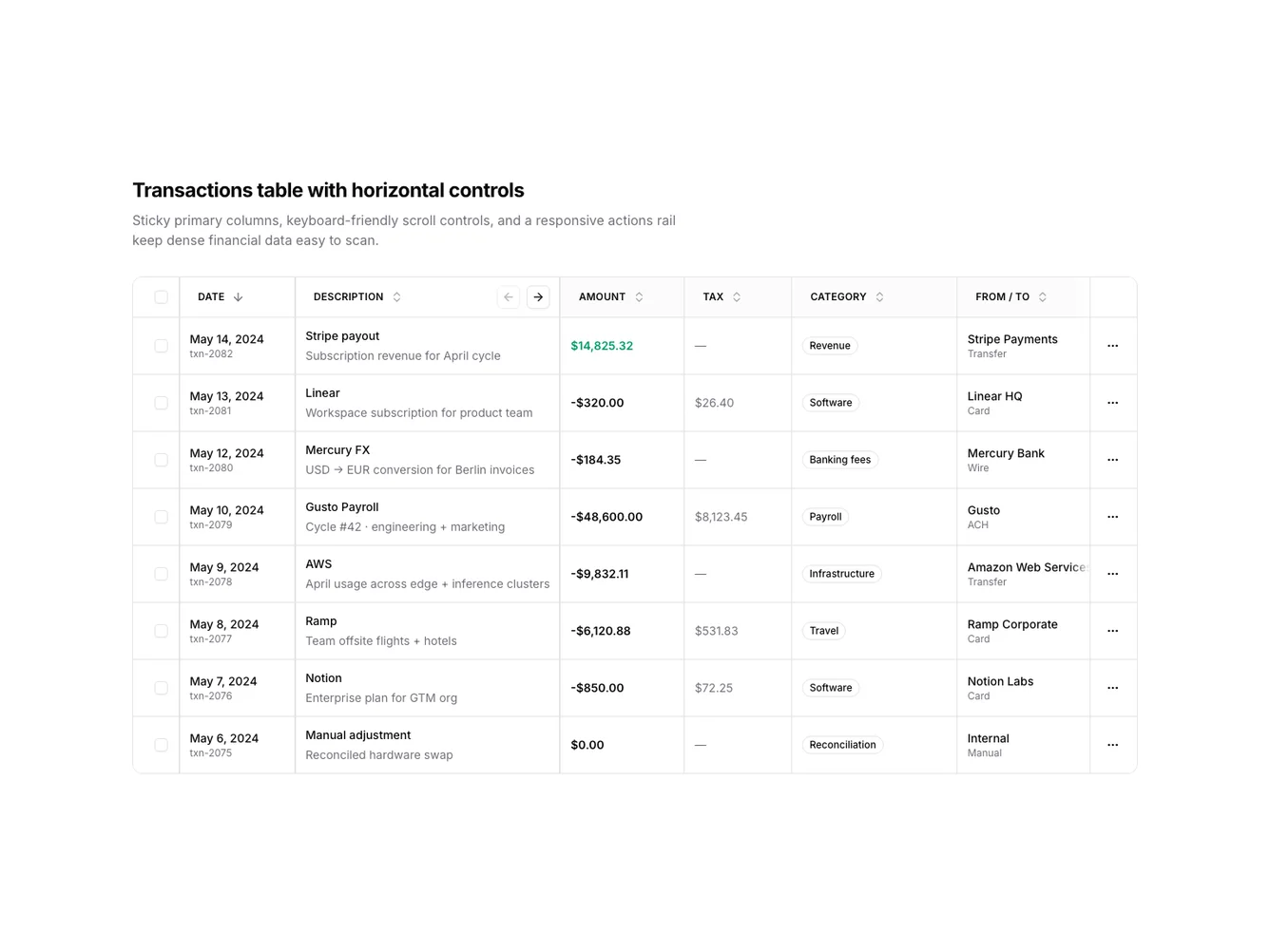Open the actions menu for txn-2076 Notion
1270x952 pixels.
coord(1112,687)
